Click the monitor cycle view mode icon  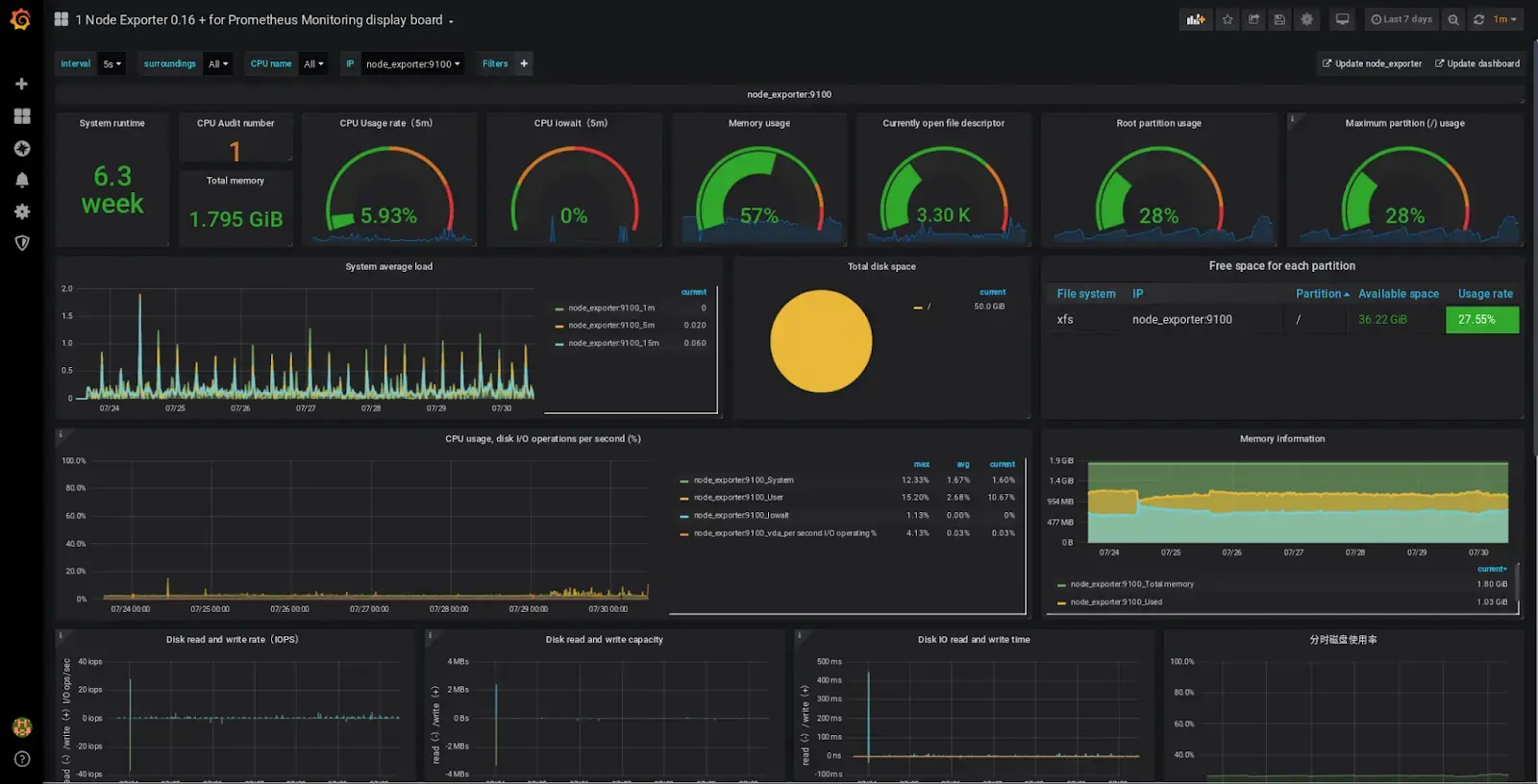click(1343, 19)
